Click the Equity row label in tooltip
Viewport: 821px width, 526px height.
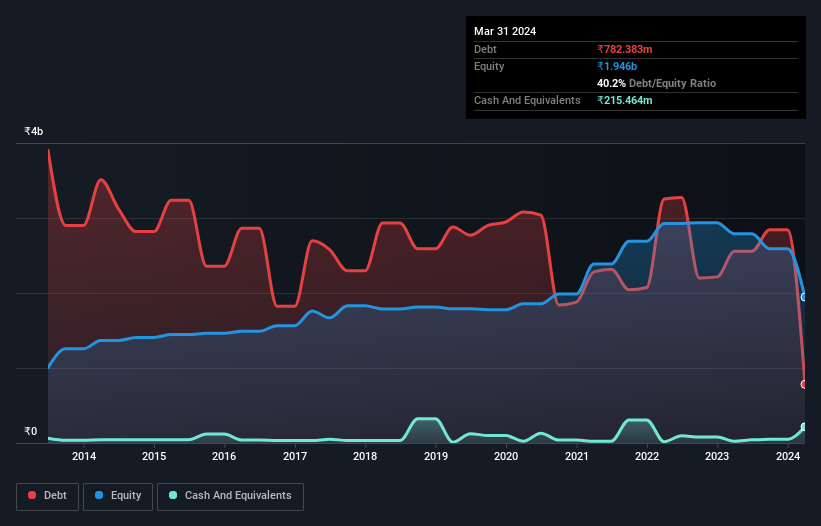(x=489, y=66)
